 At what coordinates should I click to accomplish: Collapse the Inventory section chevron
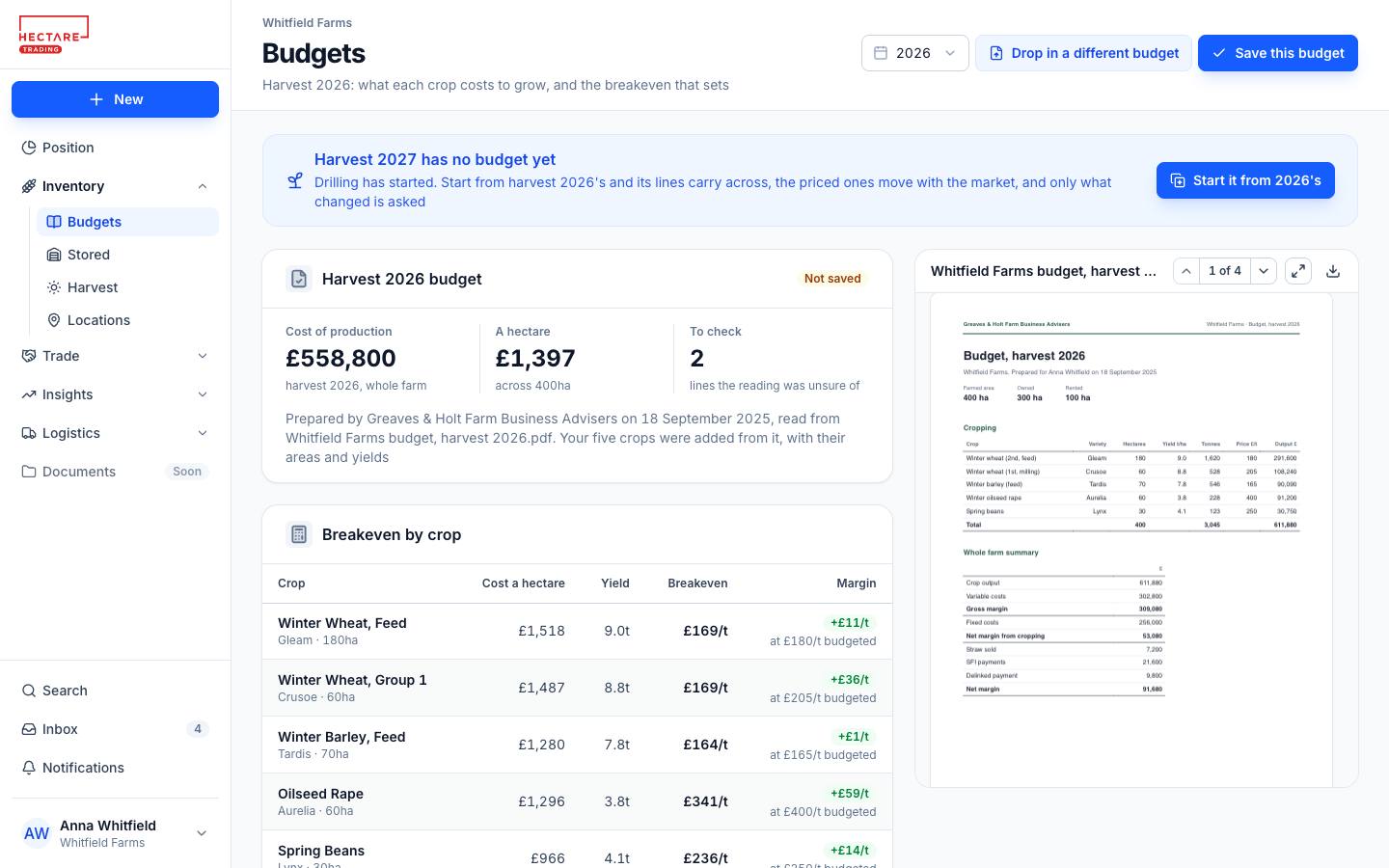203,186
